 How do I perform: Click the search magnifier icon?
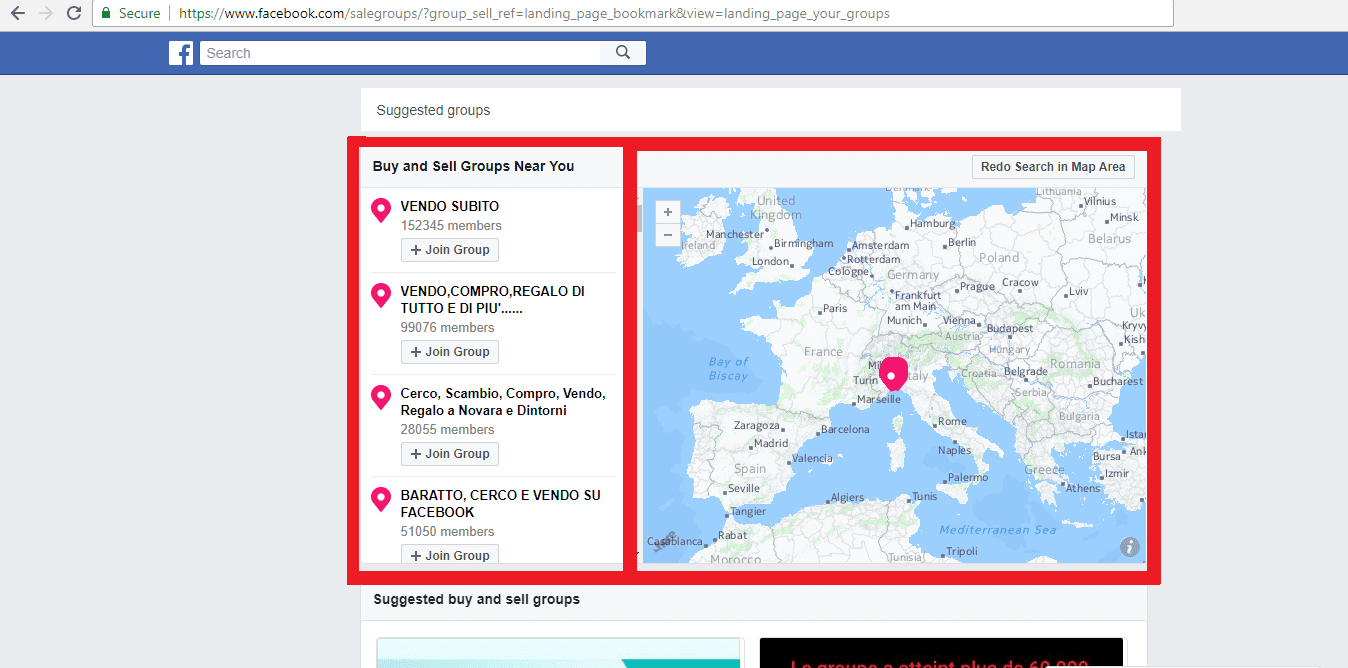pos(623,53)
